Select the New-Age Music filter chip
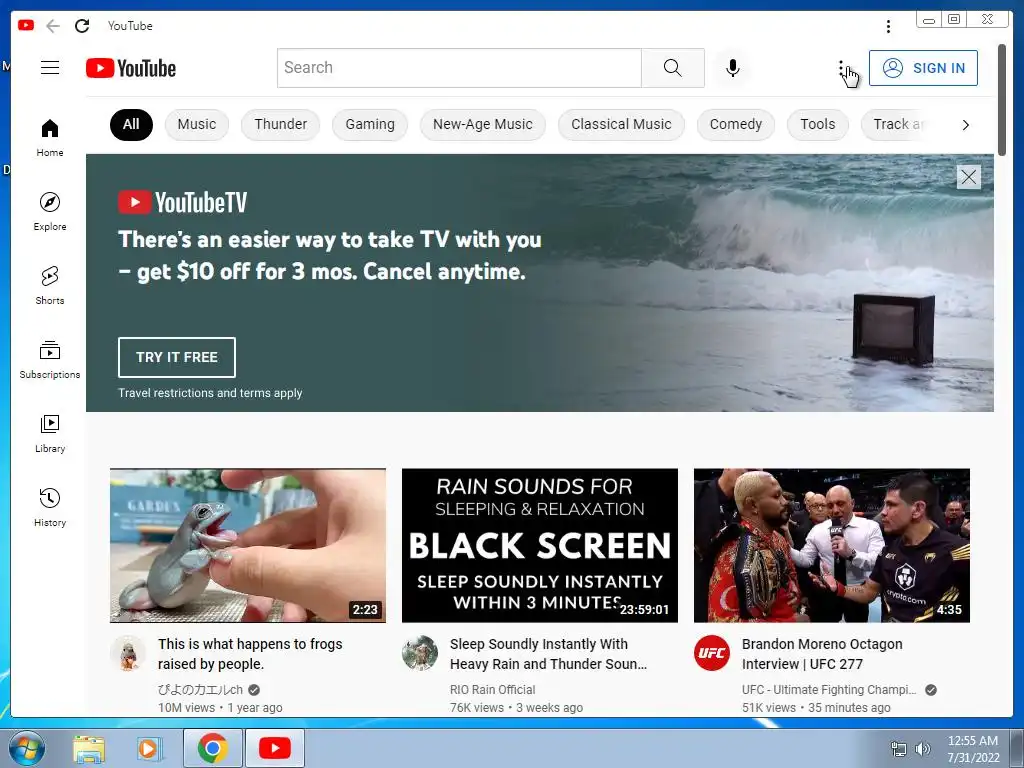This screenshot has width=1024, height=768. (483, 125)
